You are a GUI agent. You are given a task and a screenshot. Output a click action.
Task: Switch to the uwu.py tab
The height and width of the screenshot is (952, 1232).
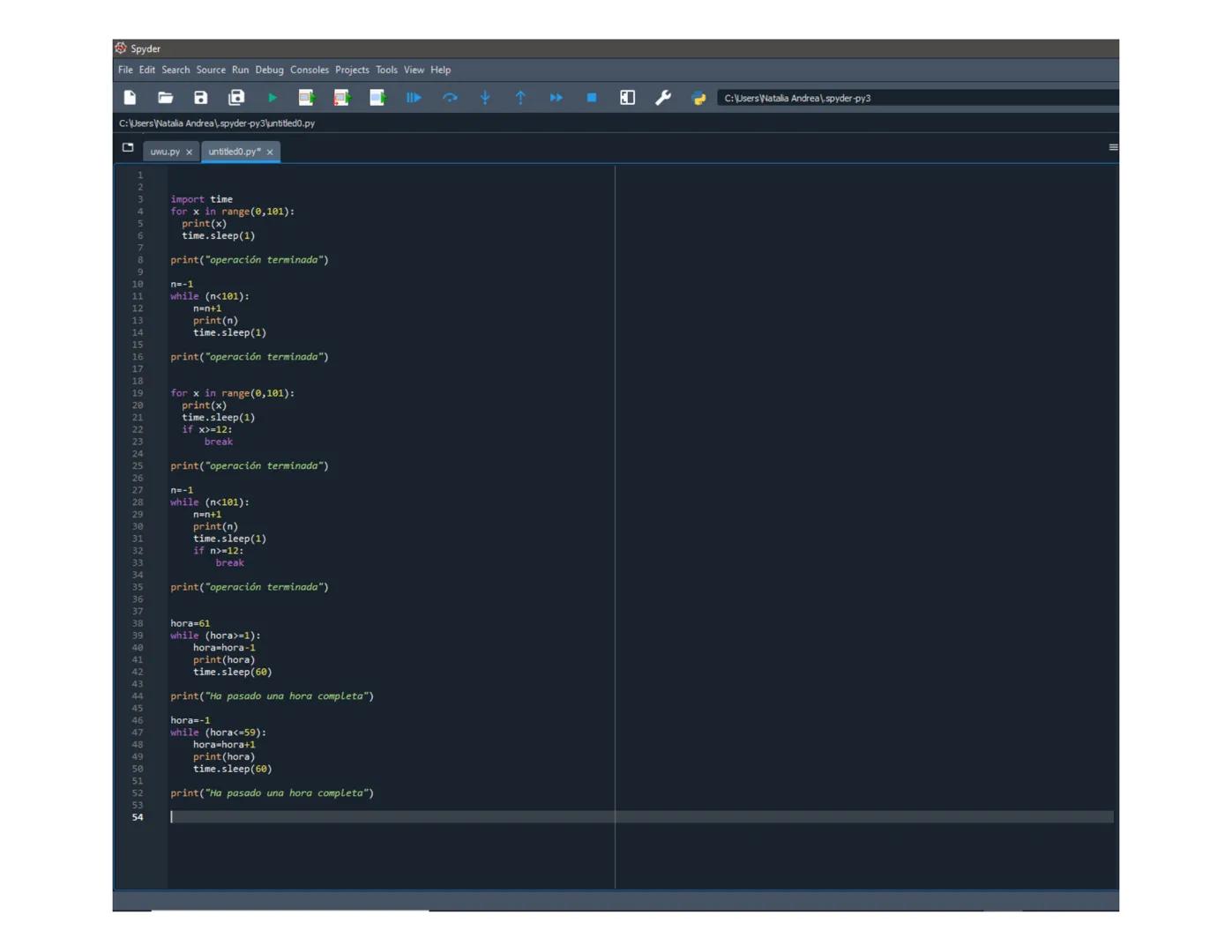coord(164,152)
